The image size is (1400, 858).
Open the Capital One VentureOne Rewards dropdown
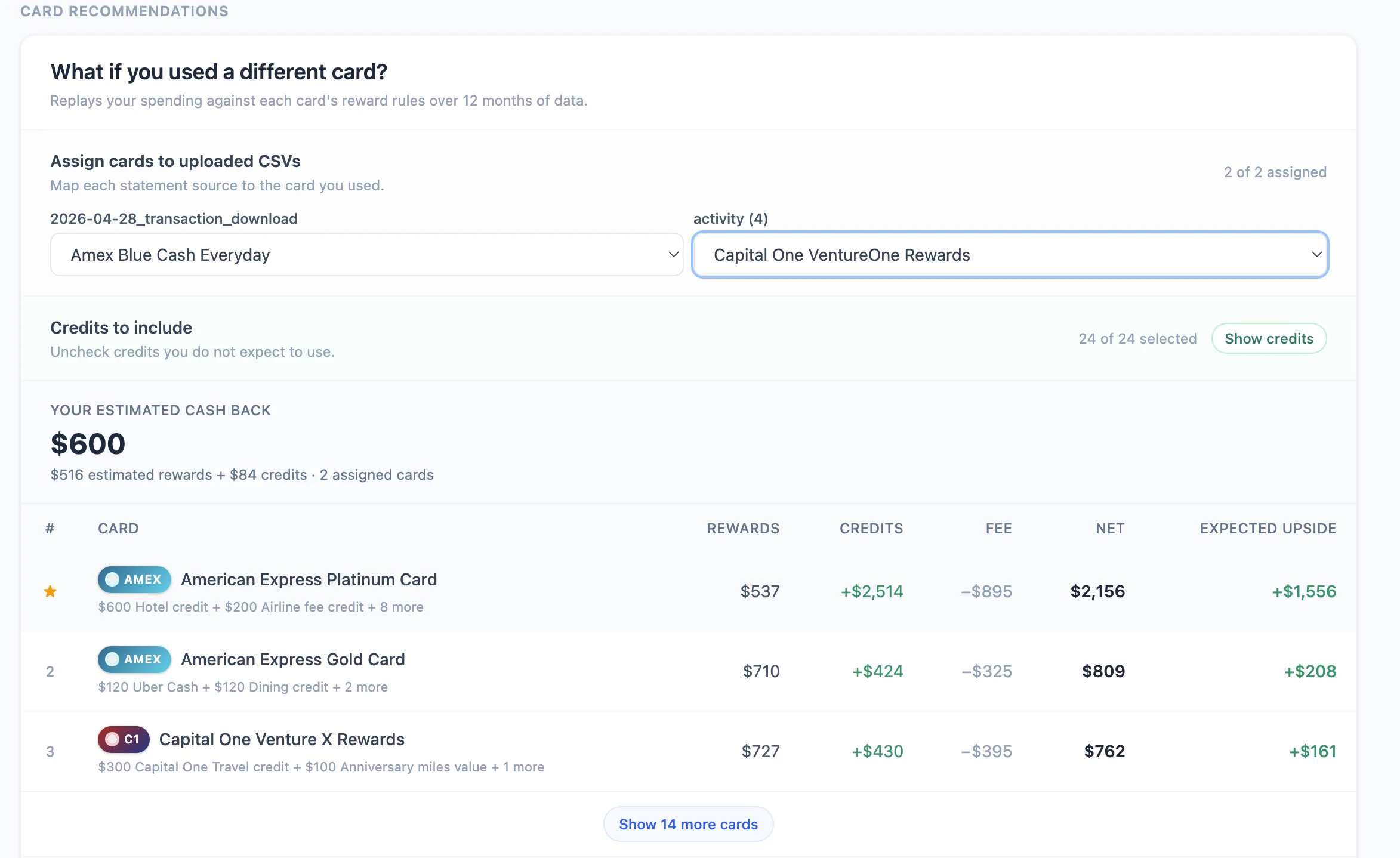coord(1010,255)
